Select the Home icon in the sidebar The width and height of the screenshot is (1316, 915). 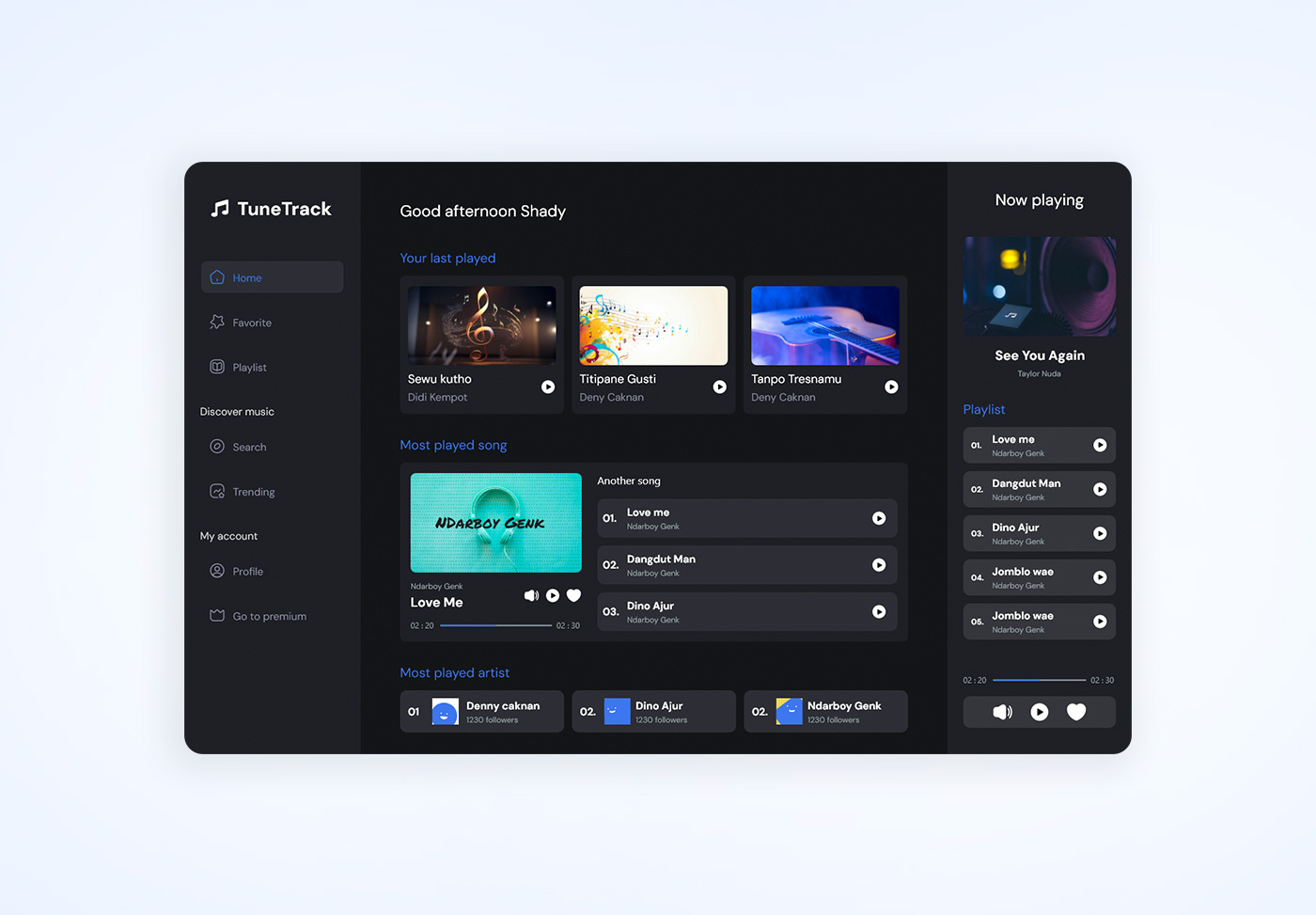[217, 276]
